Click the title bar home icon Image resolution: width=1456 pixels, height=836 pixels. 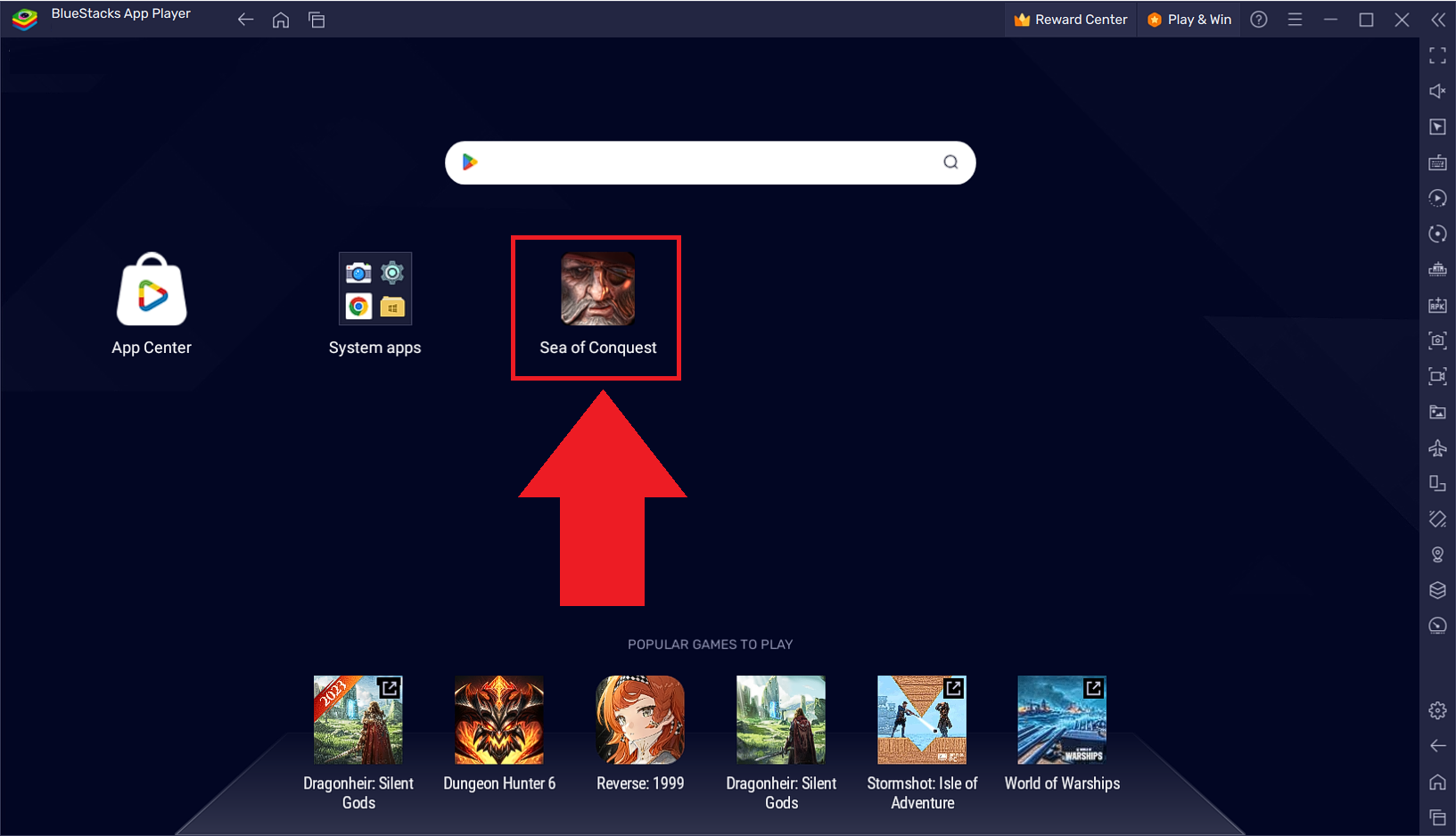coord(281,20)
